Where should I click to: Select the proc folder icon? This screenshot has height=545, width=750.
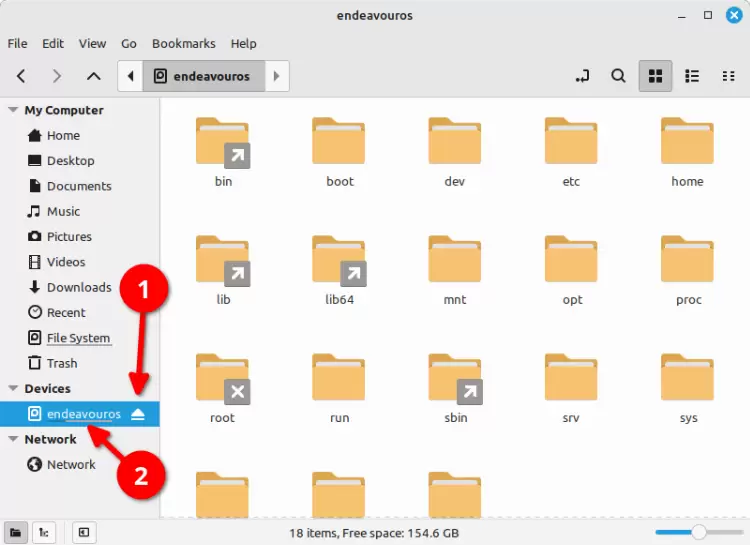click(687, 259)
